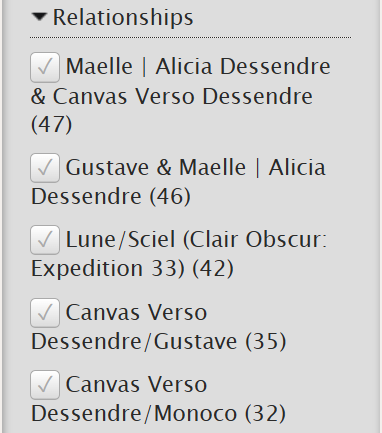Click the 'Dessendre/Monoco (32)' label line
This screenshot has width=382, height=433.
tap(158, 414)
